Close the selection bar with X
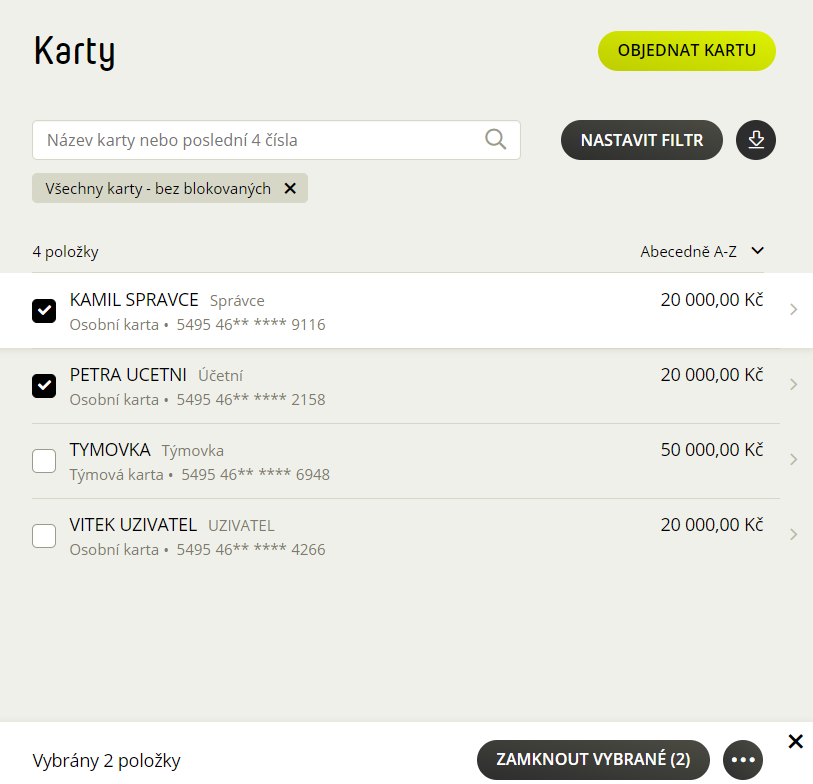The width and height of the screenshot is (813, 784). [795, 741]
